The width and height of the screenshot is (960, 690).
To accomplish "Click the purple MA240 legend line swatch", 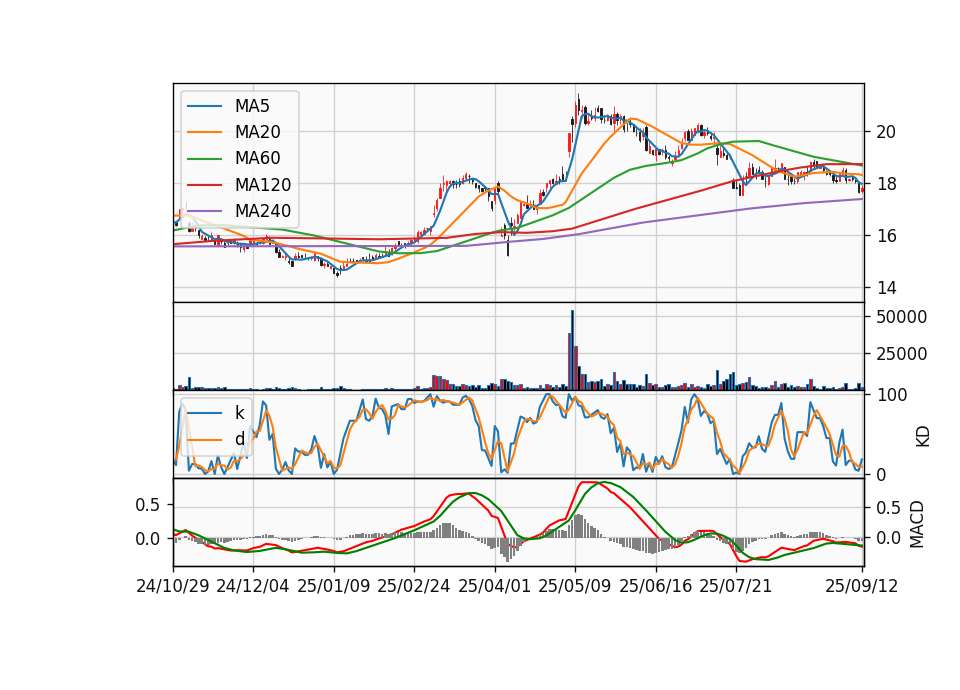I will [x=204, y=211].
